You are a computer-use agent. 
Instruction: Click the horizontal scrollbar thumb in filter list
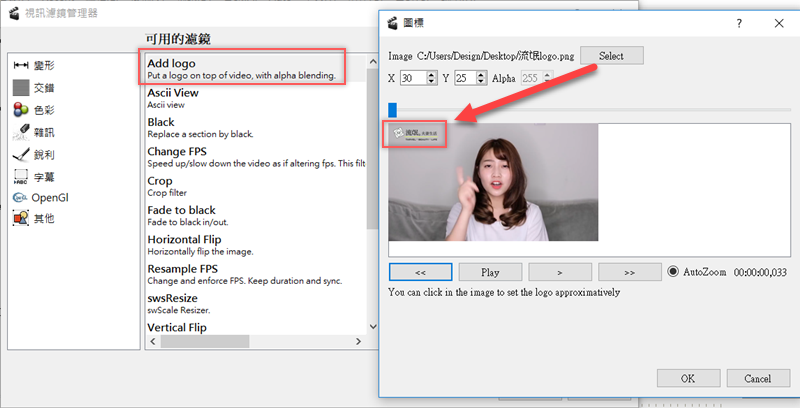click(205, 341)
